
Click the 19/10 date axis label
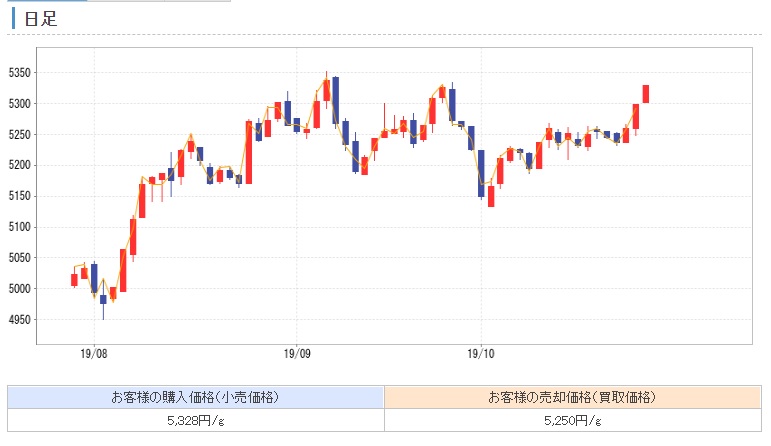point(481,354)
